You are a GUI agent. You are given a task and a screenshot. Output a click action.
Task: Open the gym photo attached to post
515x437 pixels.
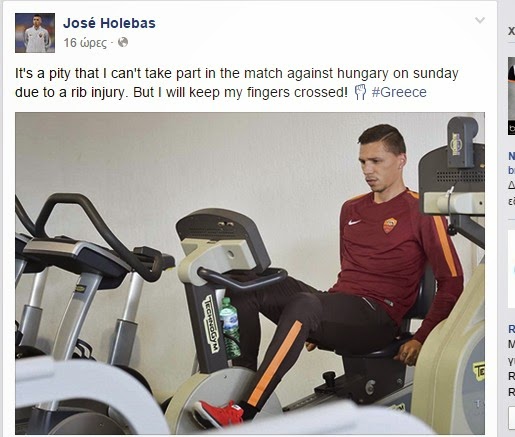[x=250, y=273]
